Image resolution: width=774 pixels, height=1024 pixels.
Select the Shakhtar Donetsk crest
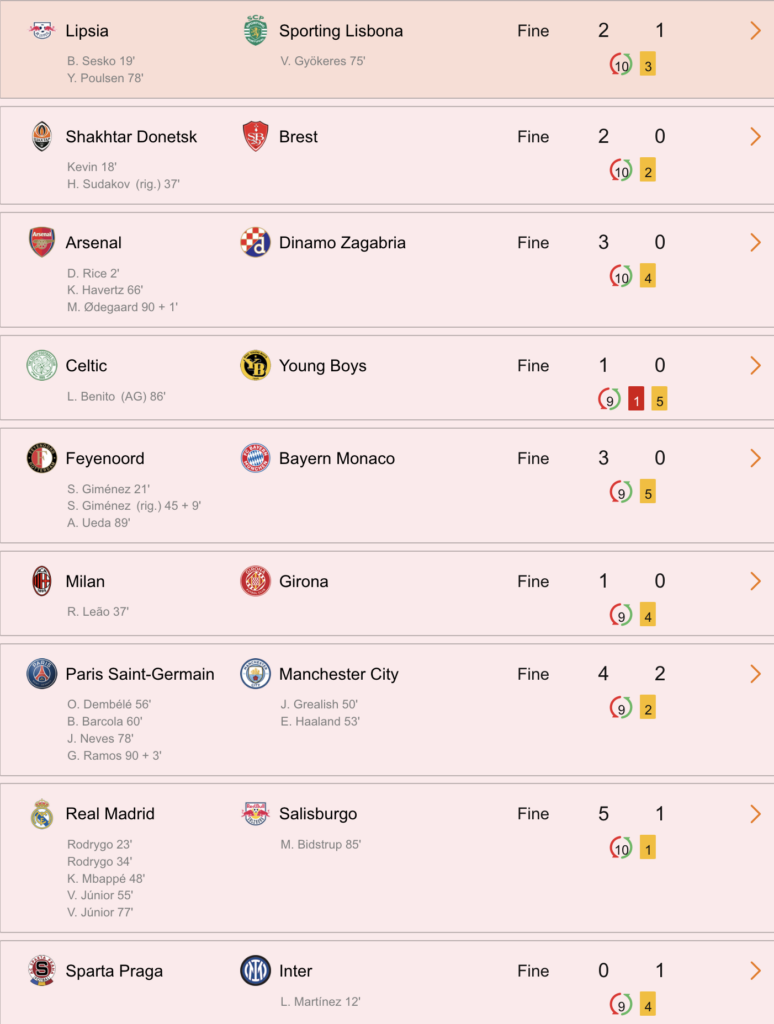[42, 136]
